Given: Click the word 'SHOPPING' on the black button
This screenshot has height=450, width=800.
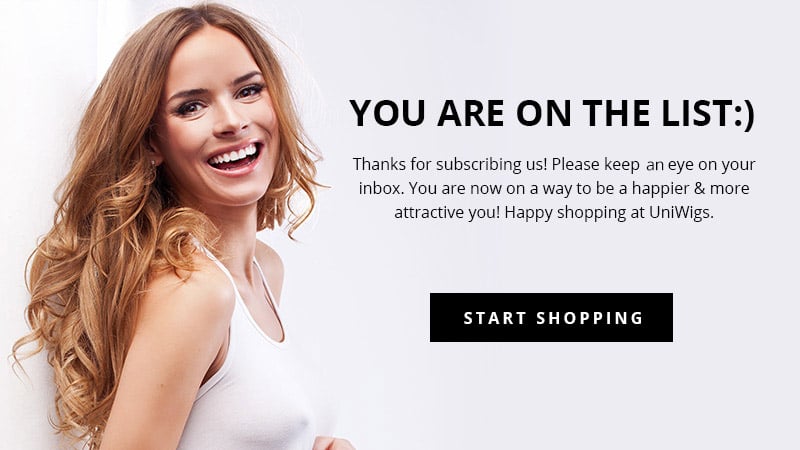Looking at the screenshot, I should pos(590,318).
